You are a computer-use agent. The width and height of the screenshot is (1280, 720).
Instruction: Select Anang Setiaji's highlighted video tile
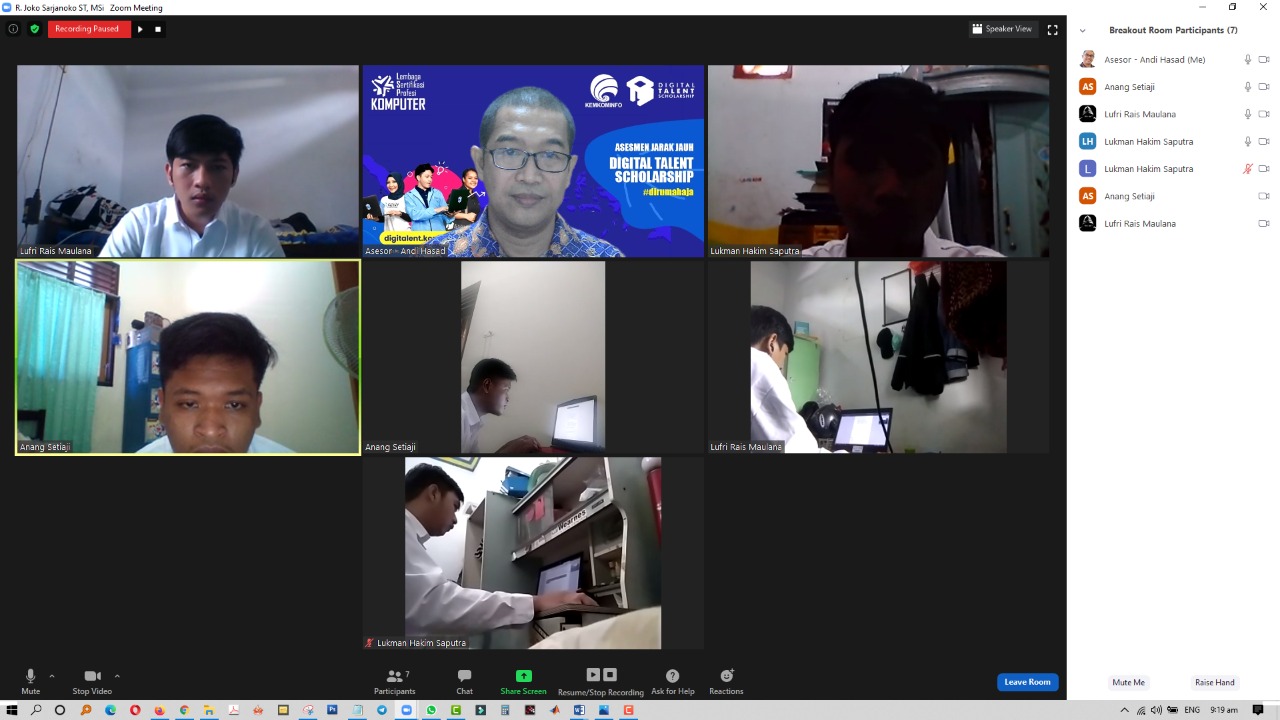tap(188, 357)
